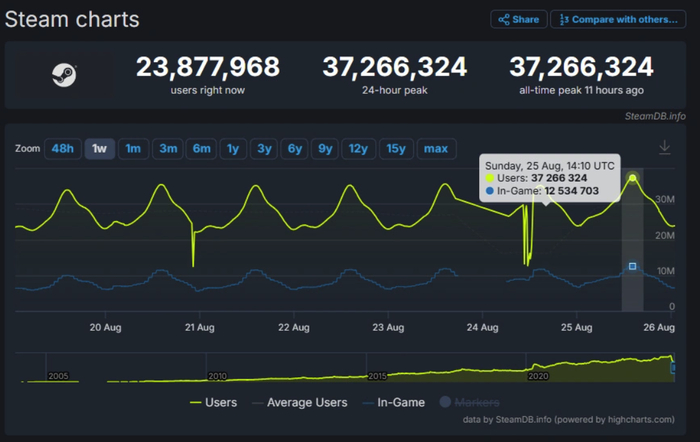This screenshot has height=442, width=700.
Task: Toggle Average Users series in legend
Action: [x=300, y=403]
